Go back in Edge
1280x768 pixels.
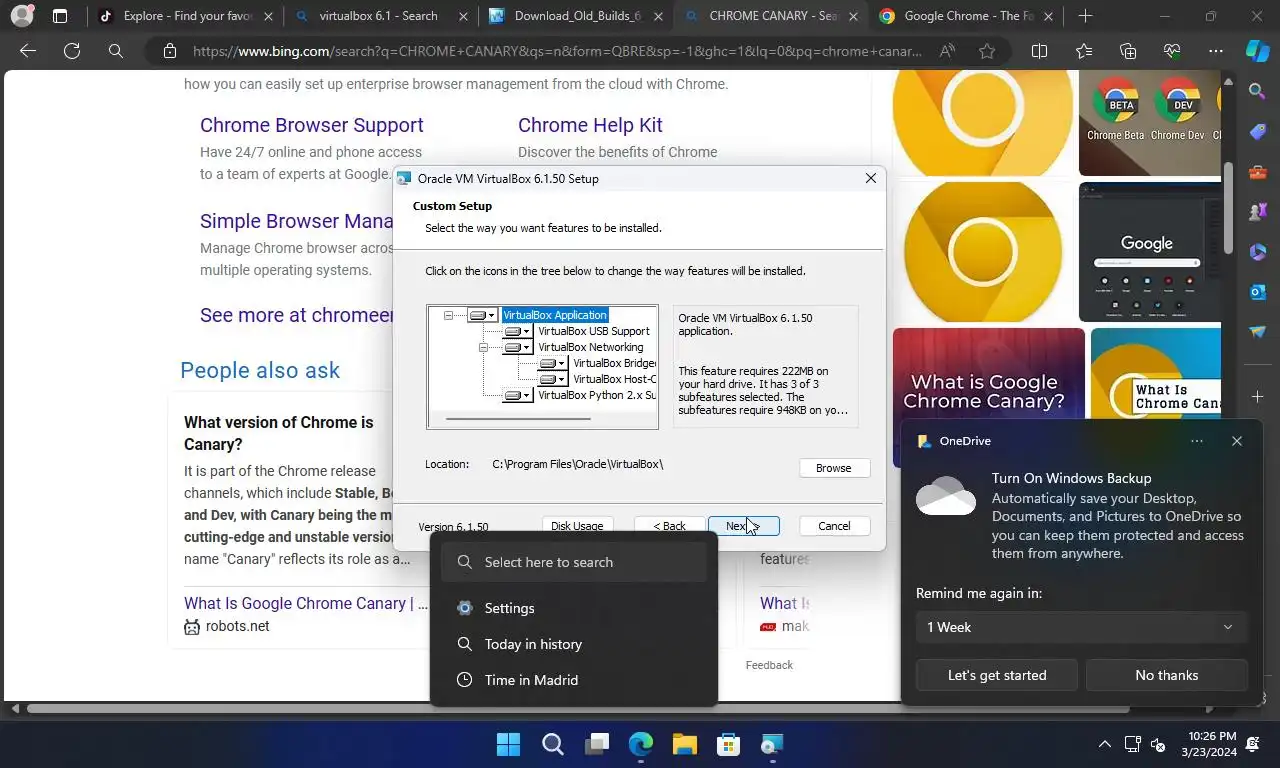click(x=28, y=51)
